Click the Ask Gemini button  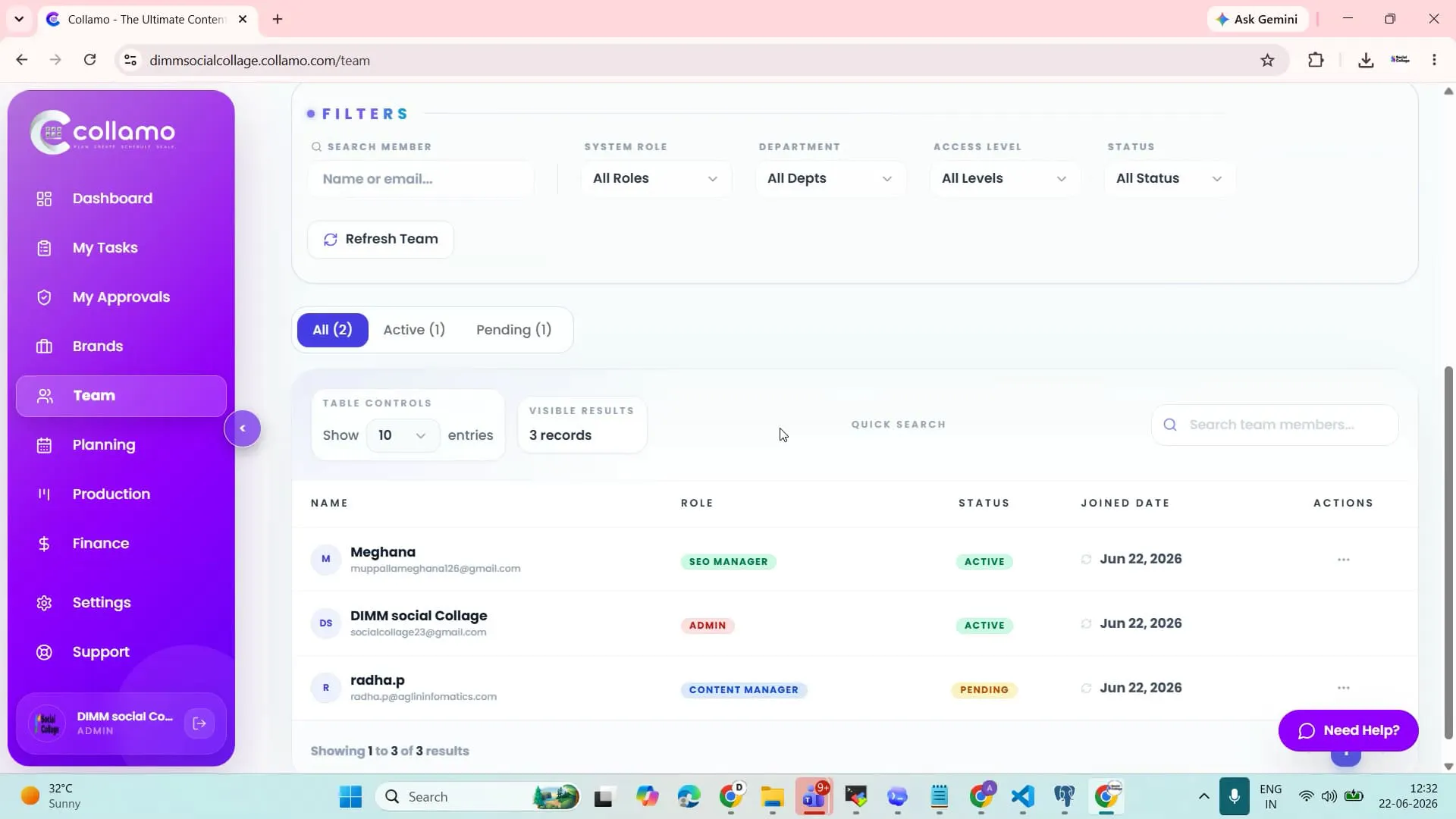(x=1257, y=19)
